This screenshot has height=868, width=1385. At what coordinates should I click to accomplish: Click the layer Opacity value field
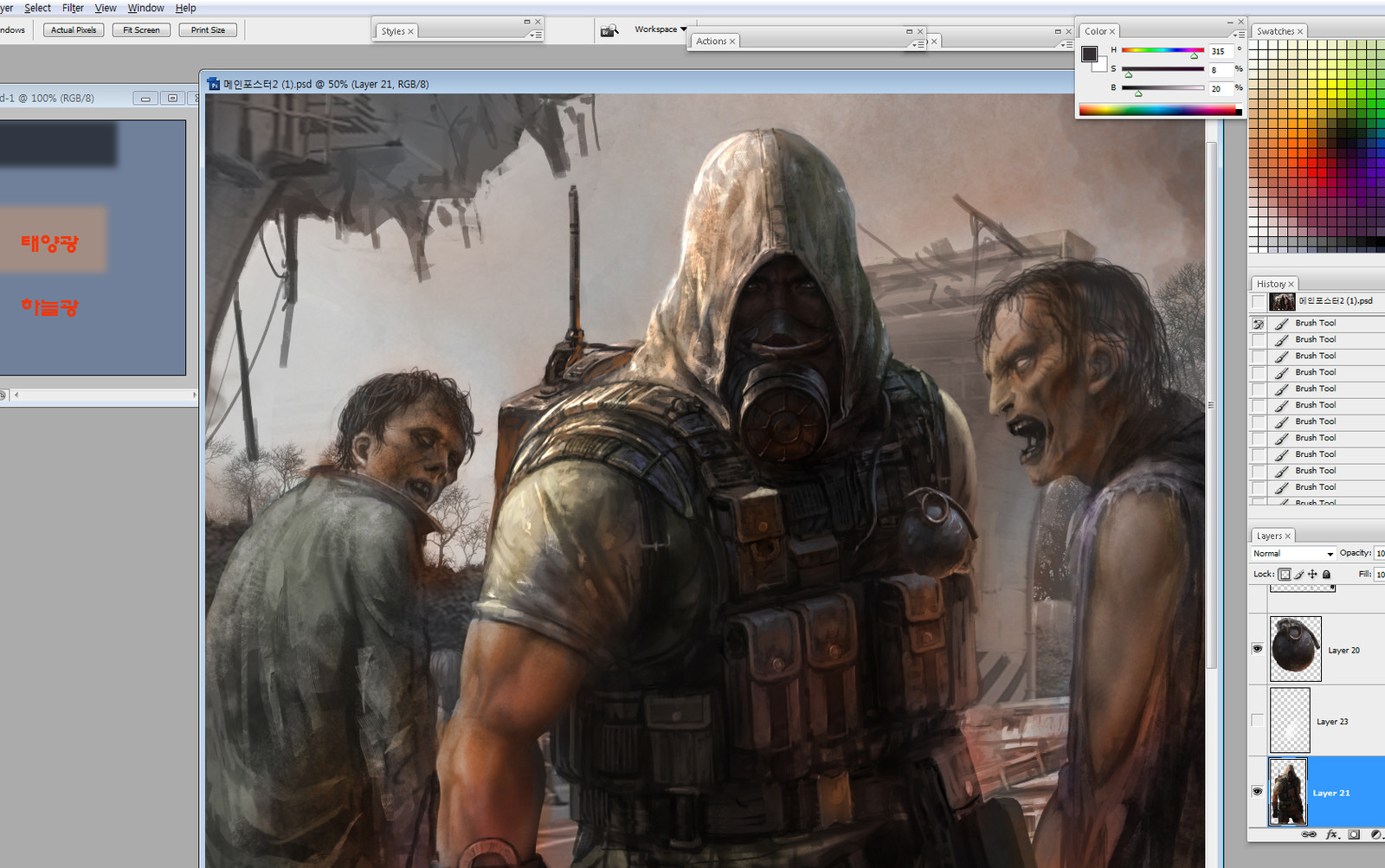click(x=1380, y=553)
